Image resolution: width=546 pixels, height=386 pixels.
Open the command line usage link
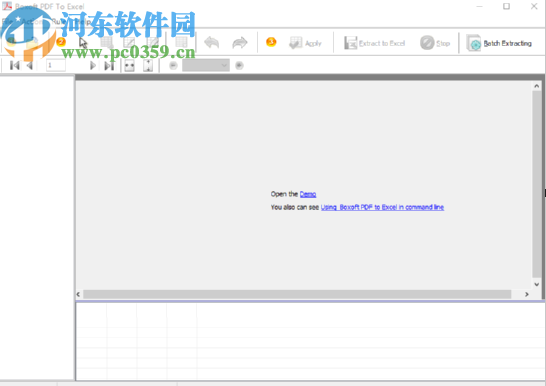tap(382, 207)
